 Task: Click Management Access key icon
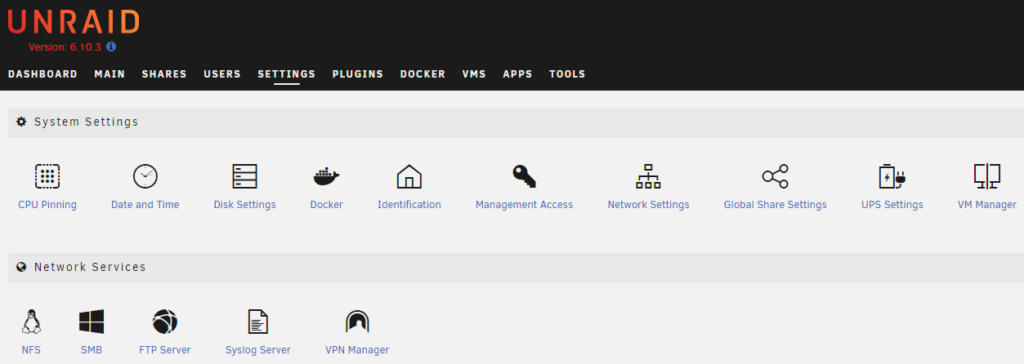point(524,176)
